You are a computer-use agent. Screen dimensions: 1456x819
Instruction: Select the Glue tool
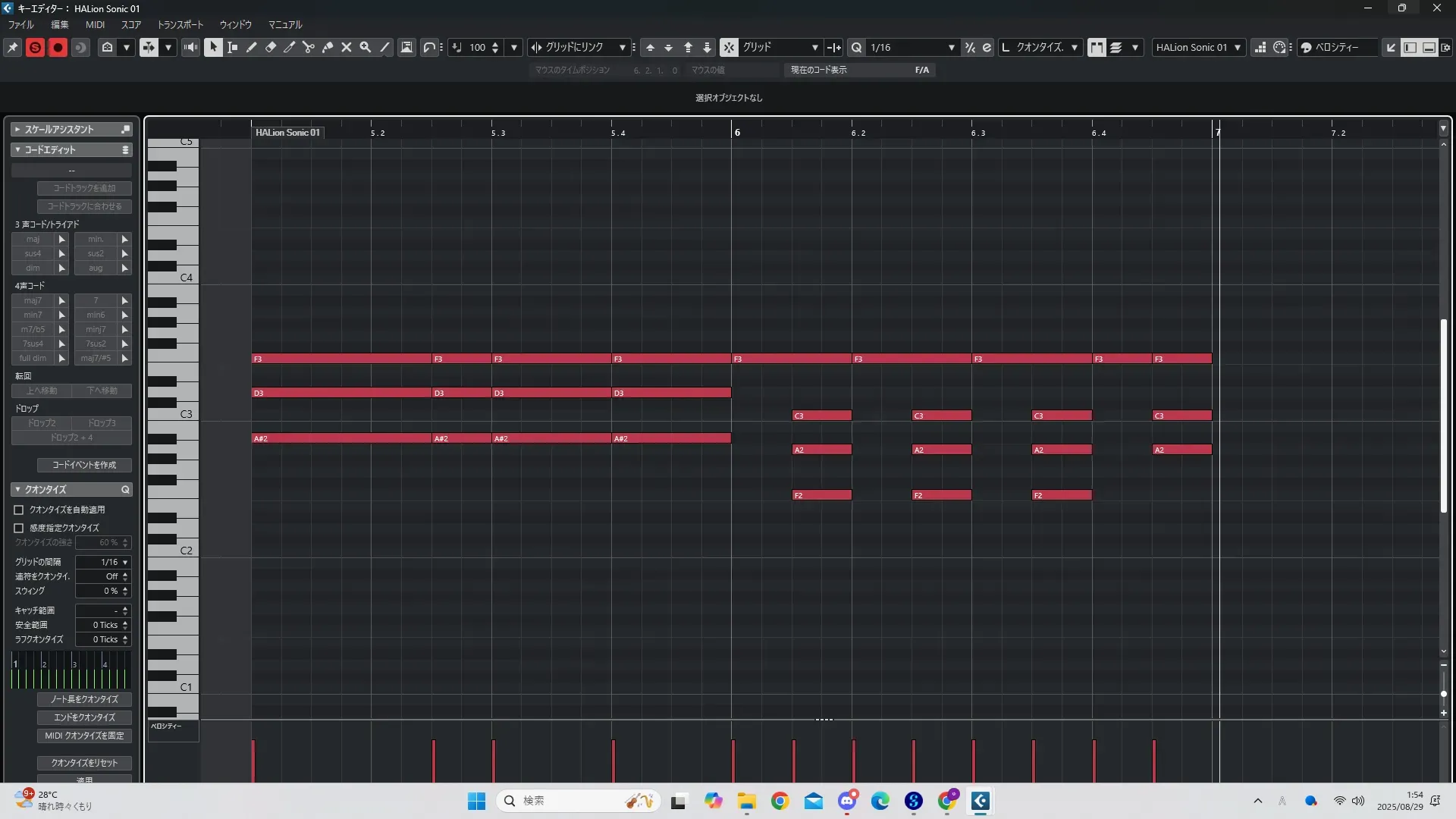328,47
